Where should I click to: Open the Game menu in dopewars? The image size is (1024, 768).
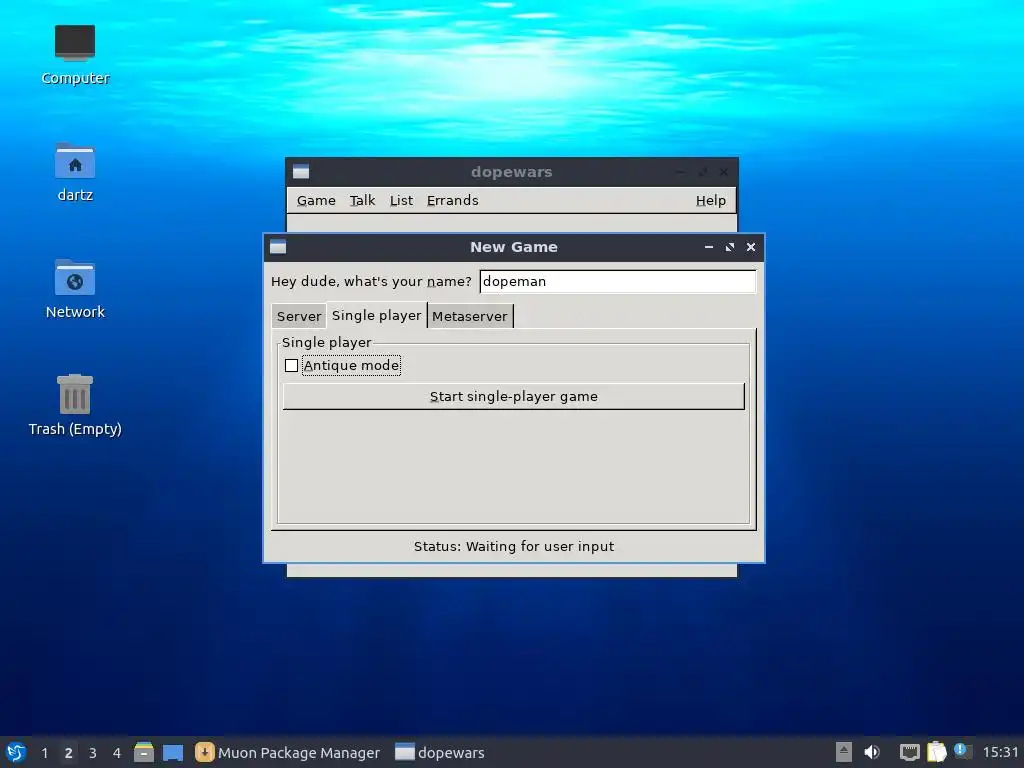(x=316, y=200)
